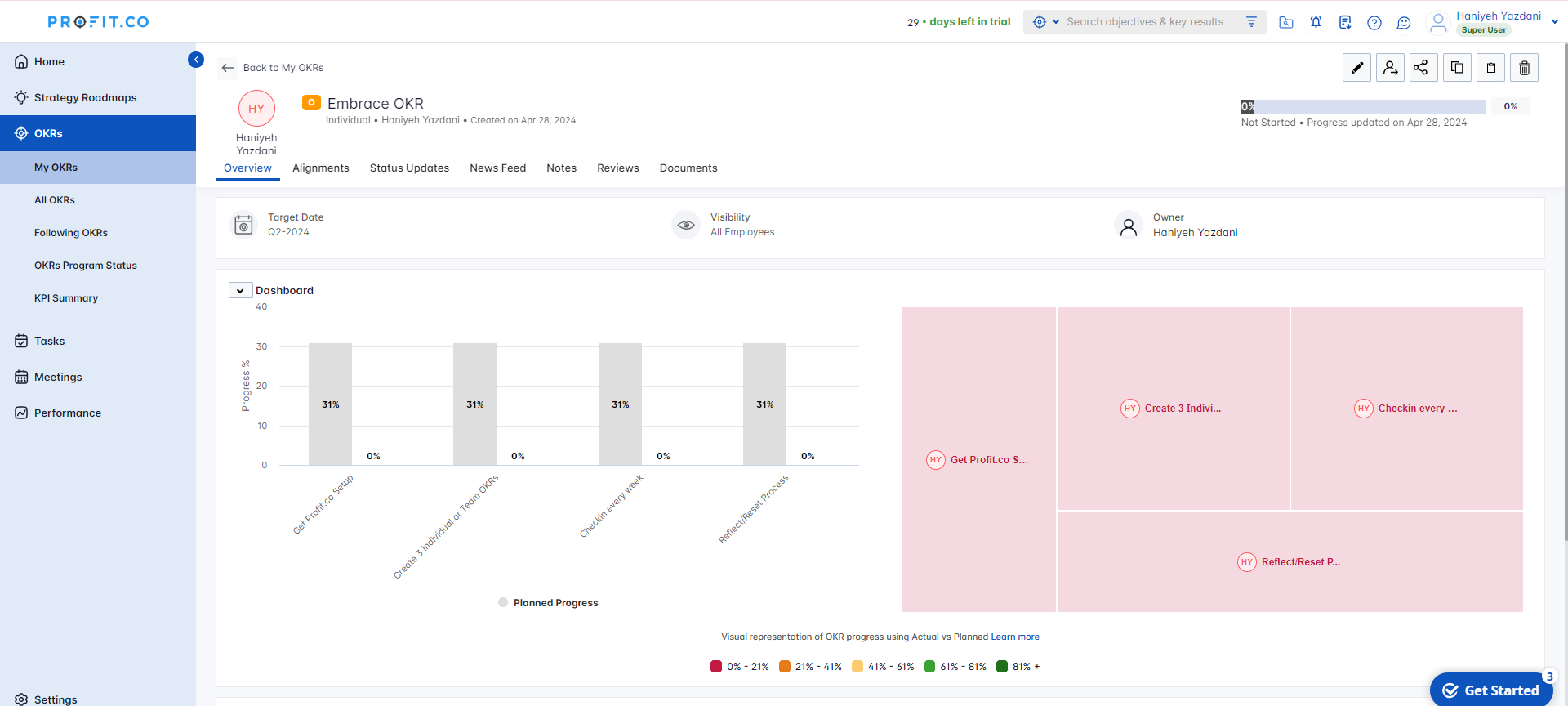Image resolution: width=1568 pixels, height=706 pixels.
Task: Toggle Planned Progress legend in chart
Action: point(548,603)
